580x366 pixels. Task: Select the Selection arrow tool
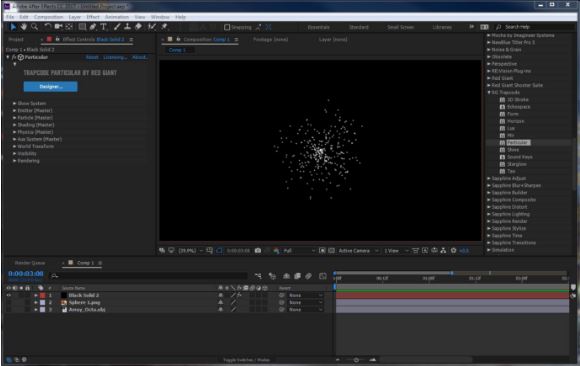pyautogui.click(x=13, y=27)
